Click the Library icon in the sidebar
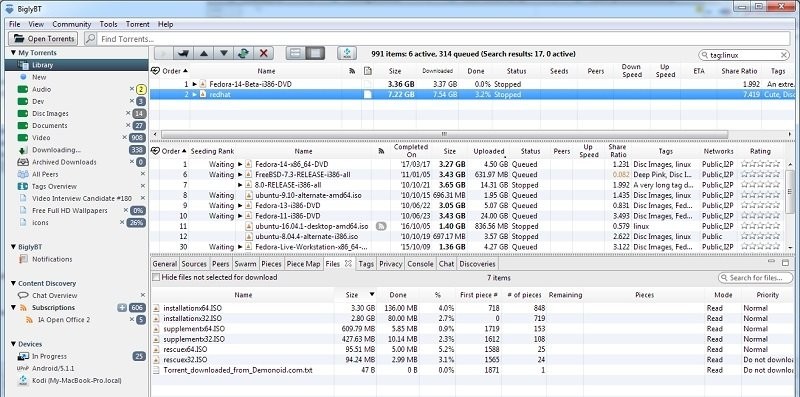Screen dimensions: 800x397 (x=23, y=65)
